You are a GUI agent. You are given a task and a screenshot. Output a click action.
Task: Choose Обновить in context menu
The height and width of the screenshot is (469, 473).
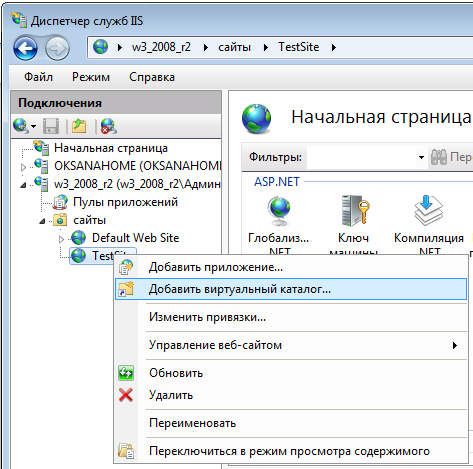[x=291, y=373]
